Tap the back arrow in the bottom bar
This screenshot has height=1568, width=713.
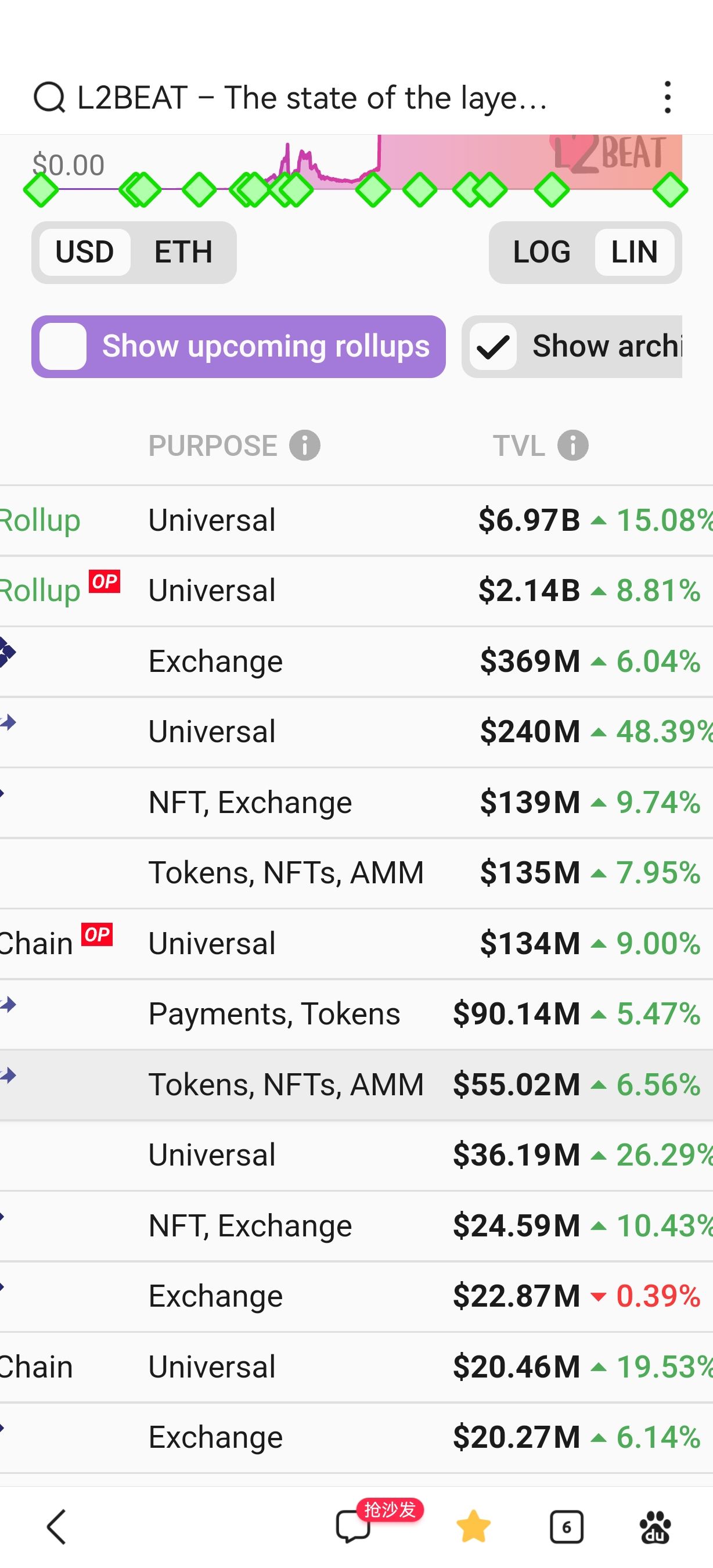[56, 1527]
